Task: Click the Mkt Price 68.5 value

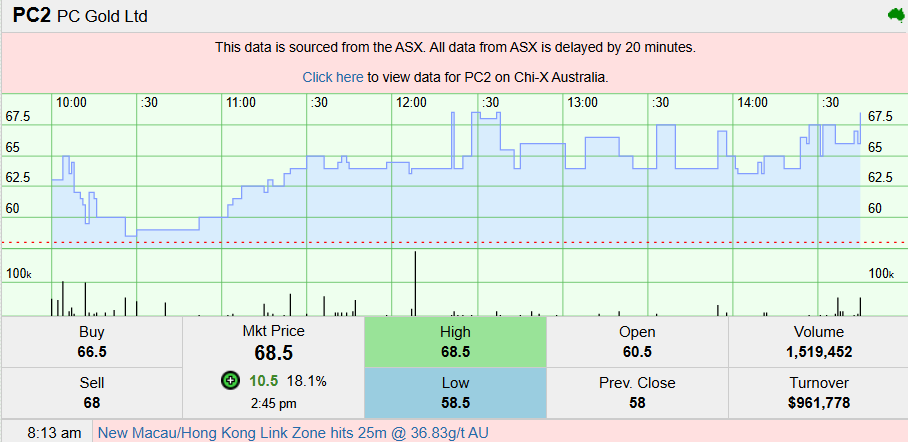Action: [x=273, y=354]
